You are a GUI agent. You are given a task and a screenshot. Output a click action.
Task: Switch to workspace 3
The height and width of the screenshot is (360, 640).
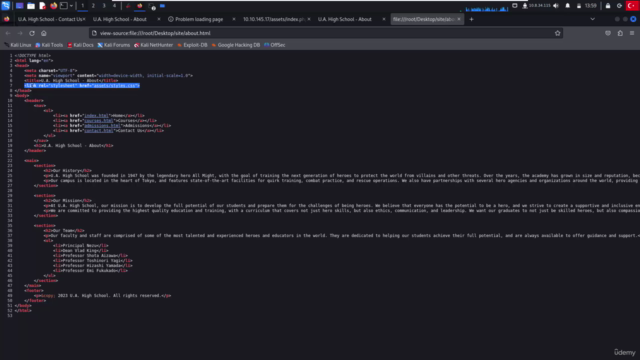(104, 6)
